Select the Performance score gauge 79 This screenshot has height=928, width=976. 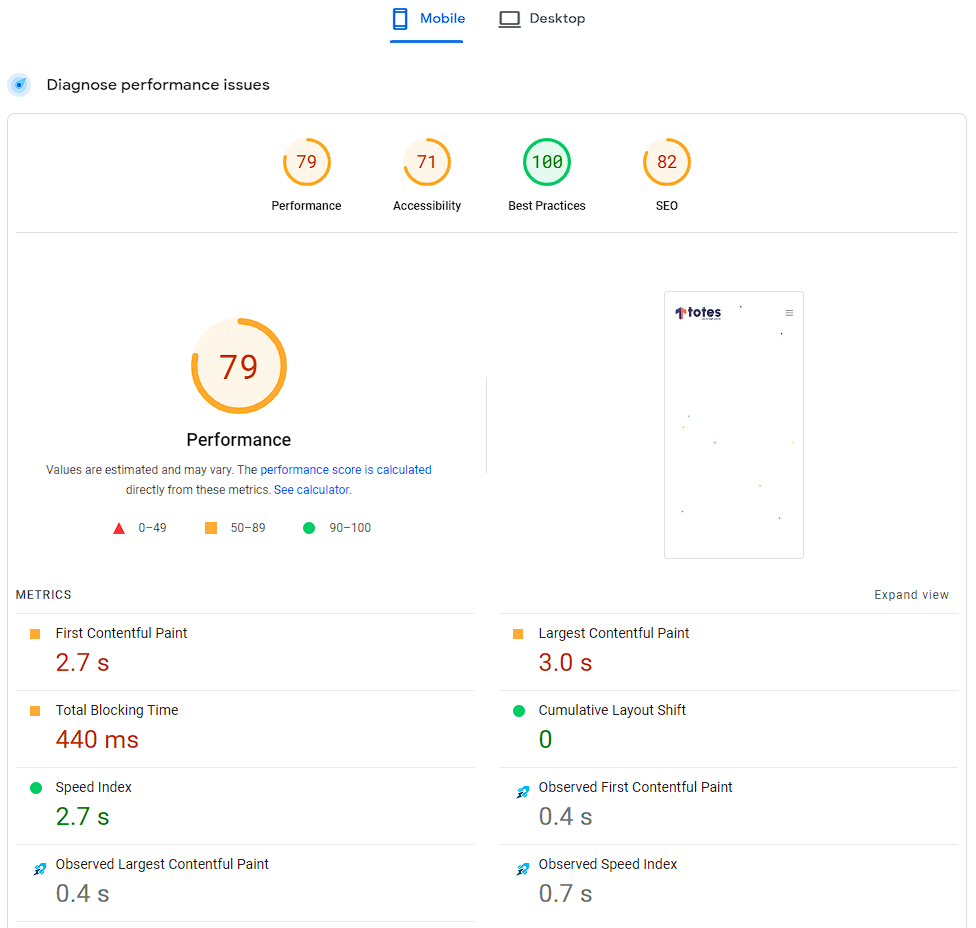pyautogui.click(x=306, y=162)
